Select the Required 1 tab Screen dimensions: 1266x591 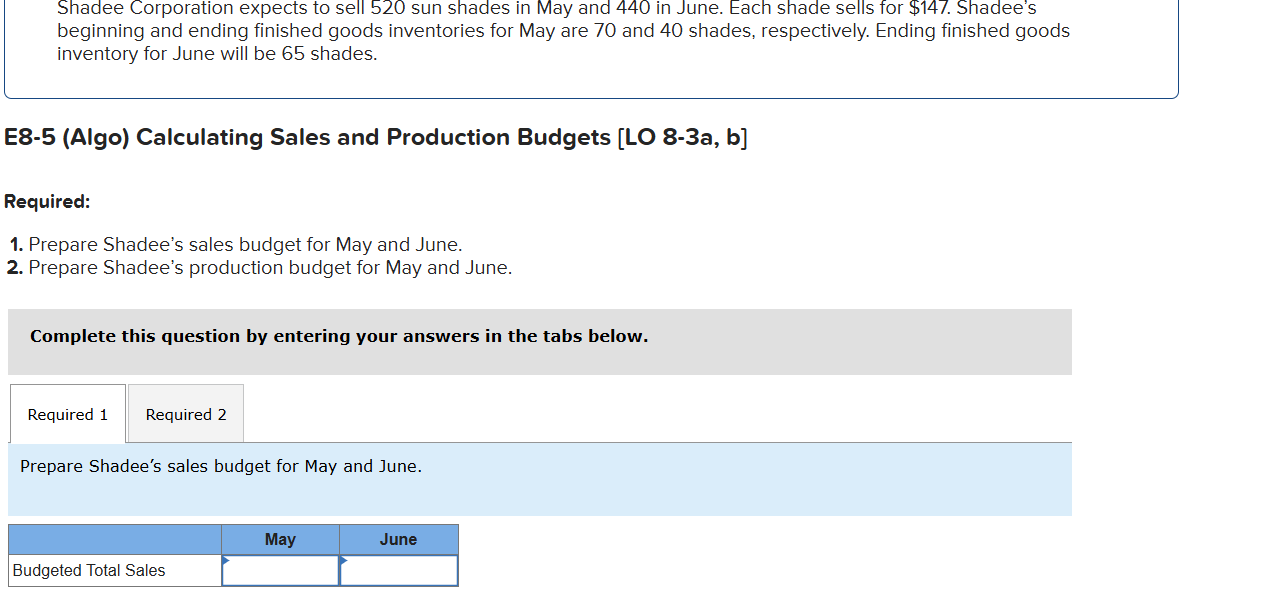pyautogui.click(x=66, y=413)
